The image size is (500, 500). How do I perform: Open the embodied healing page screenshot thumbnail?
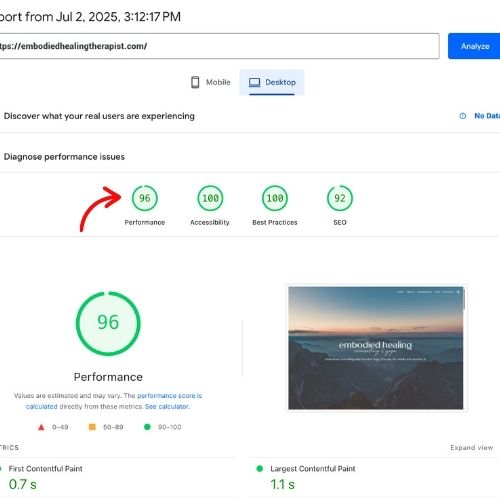tap(376, 348)
